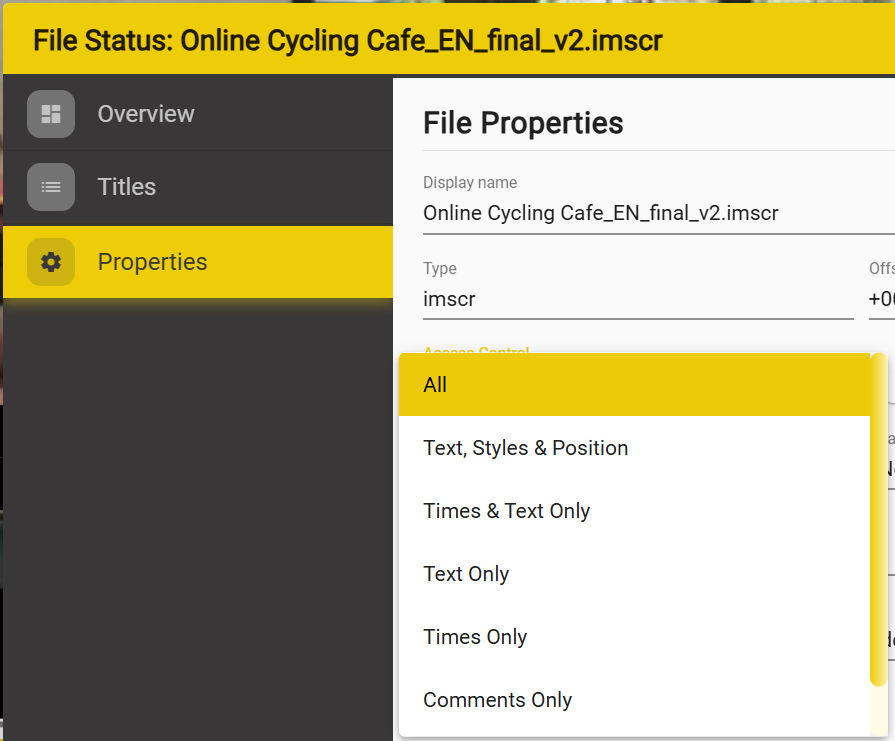Click the Display name input field
The height and width of the screenshot is (741, 895).
(659, 213)
